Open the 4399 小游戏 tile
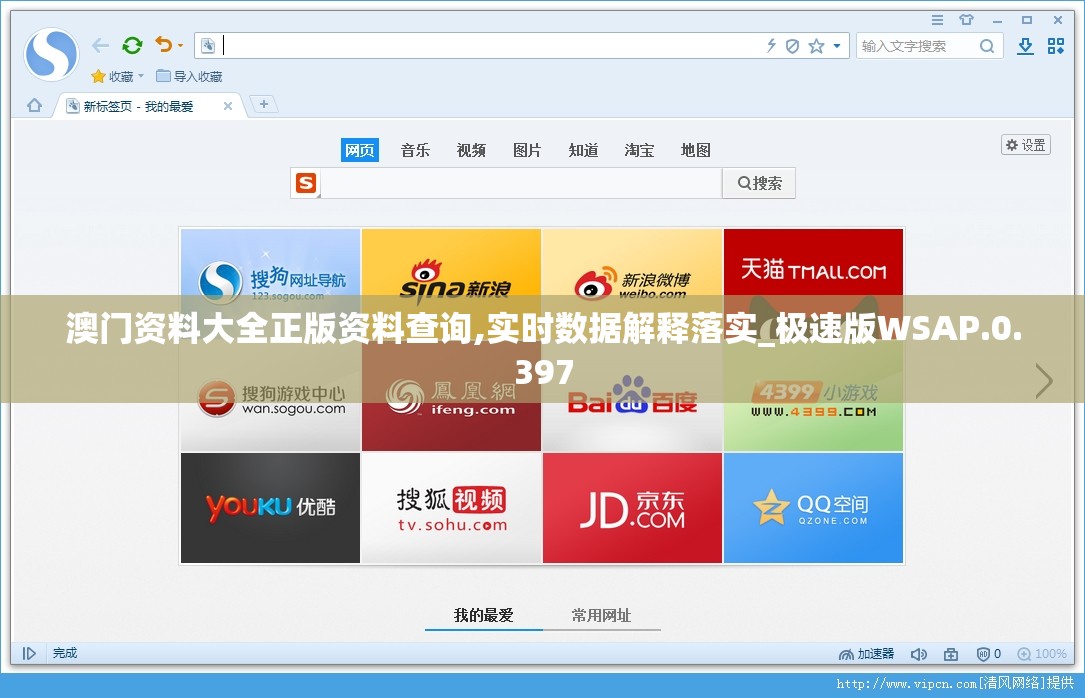This screenshot has height=698, width=1085. [813, 396]
